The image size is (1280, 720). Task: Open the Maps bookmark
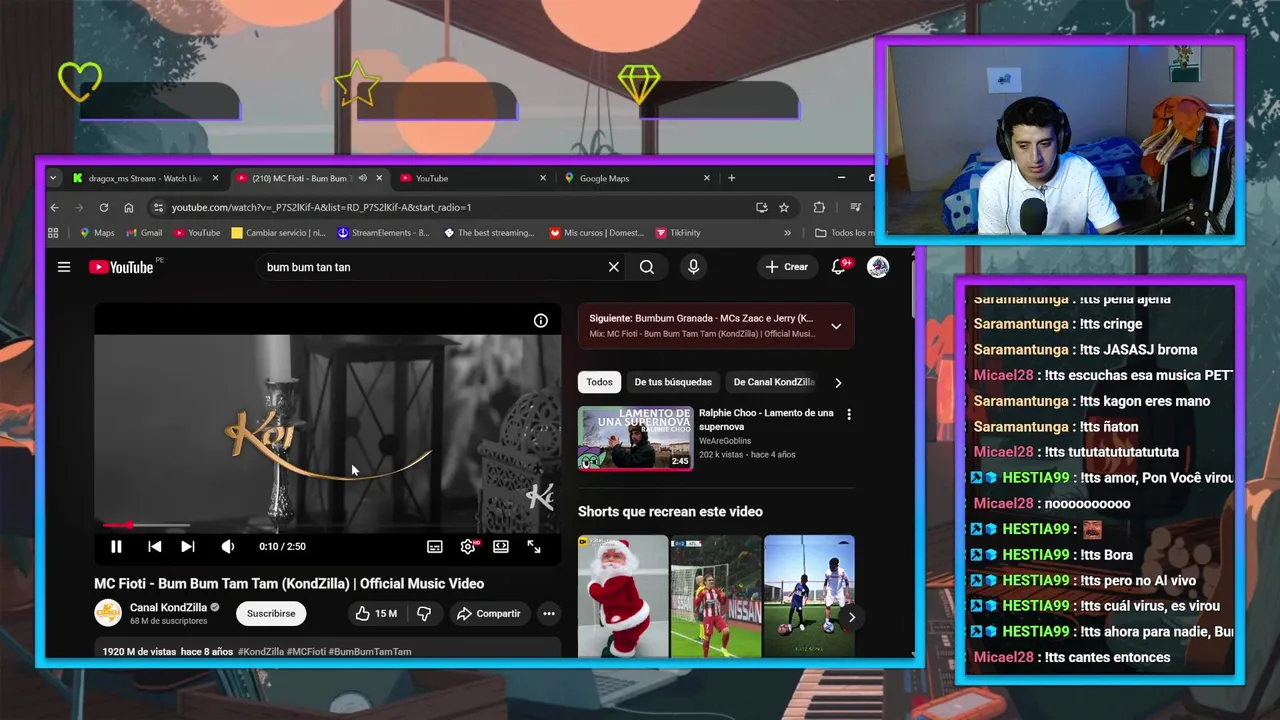97,233
